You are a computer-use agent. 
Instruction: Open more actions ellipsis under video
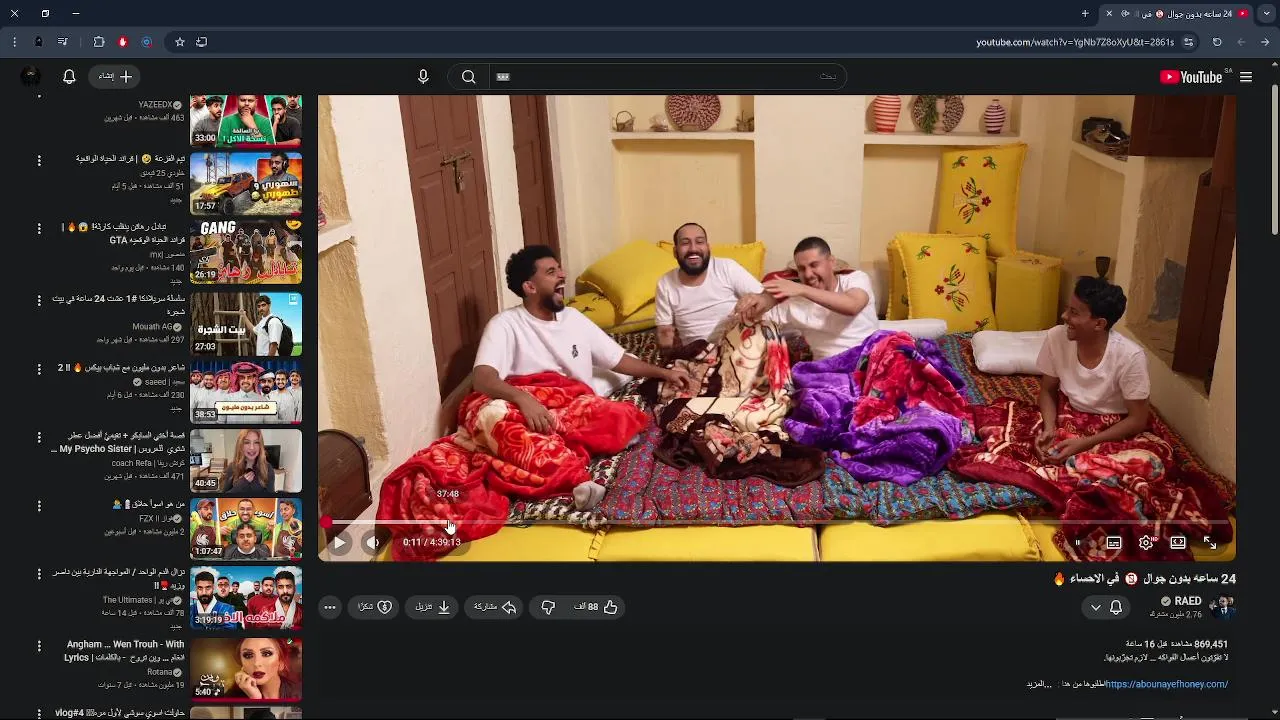[x=330, y=607]
